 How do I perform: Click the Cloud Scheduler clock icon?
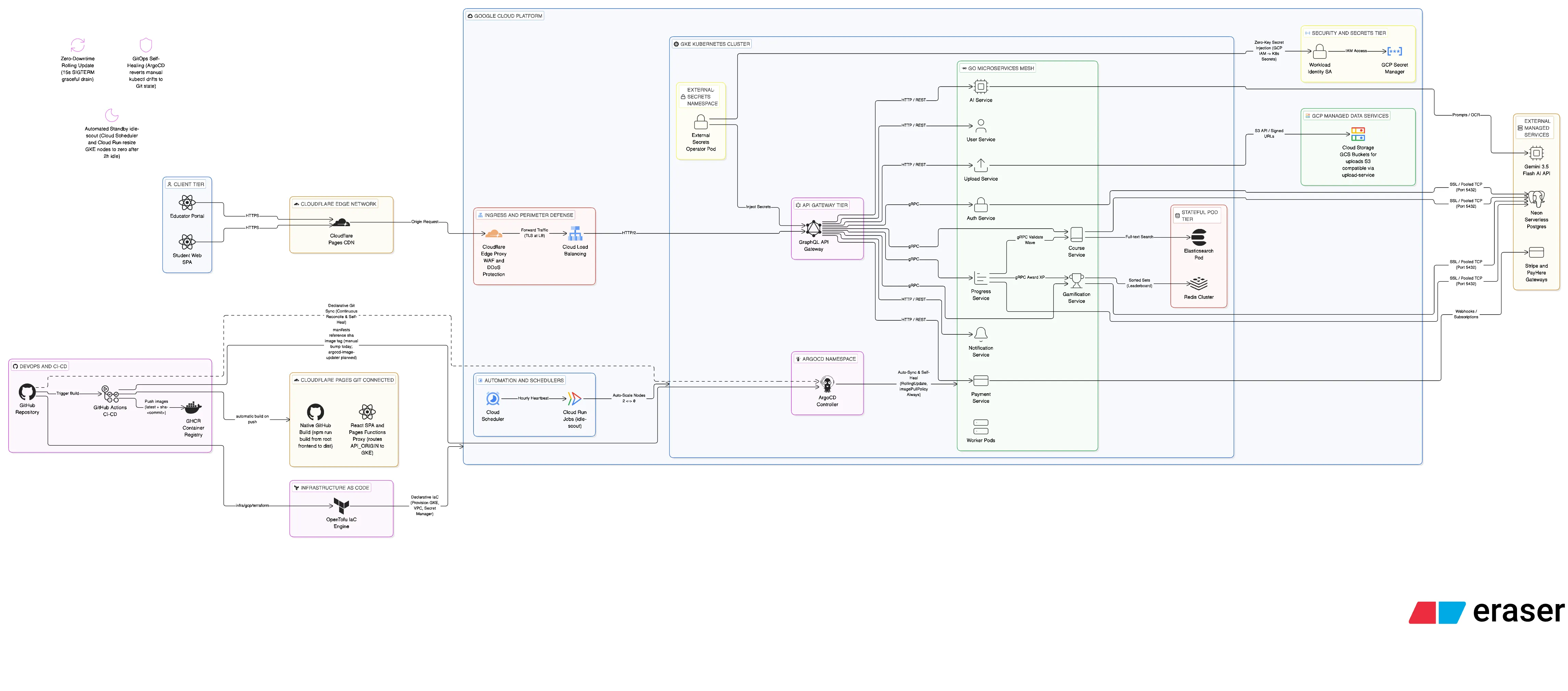click(x=492, y=399)
